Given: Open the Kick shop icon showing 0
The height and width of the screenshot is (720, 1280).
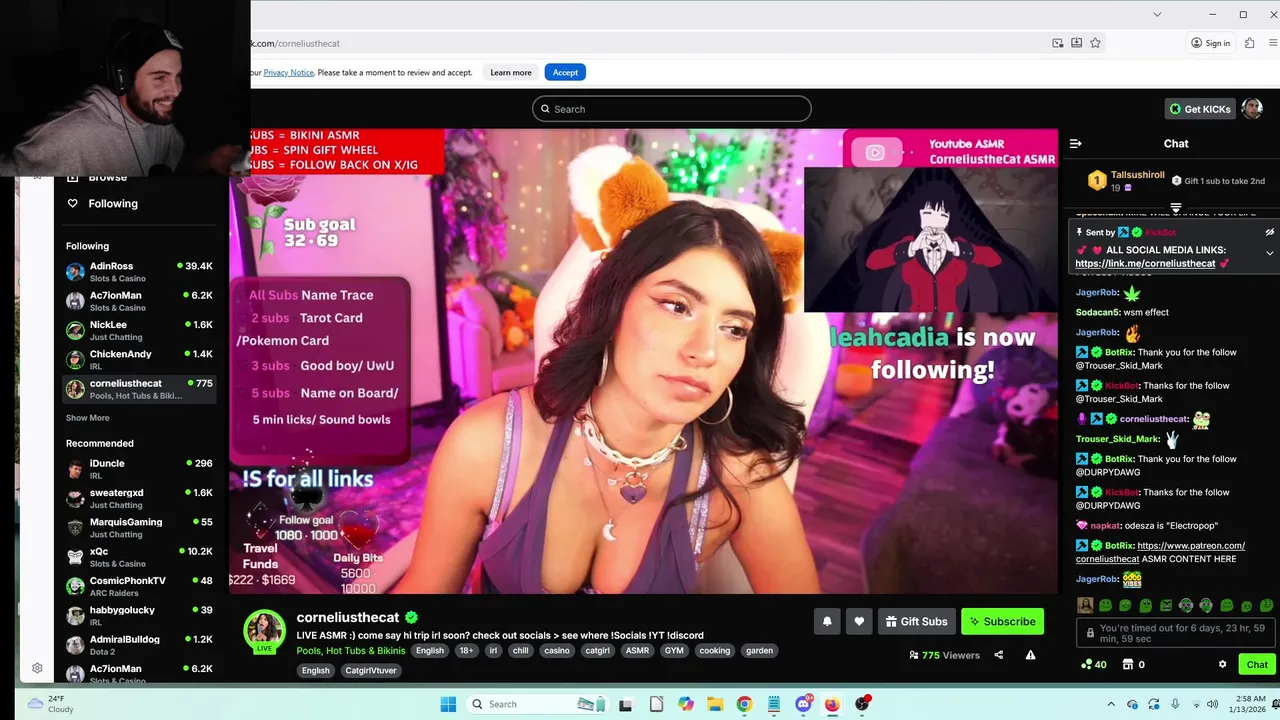Looking at the screenshot, I should tap(1133, 664).
